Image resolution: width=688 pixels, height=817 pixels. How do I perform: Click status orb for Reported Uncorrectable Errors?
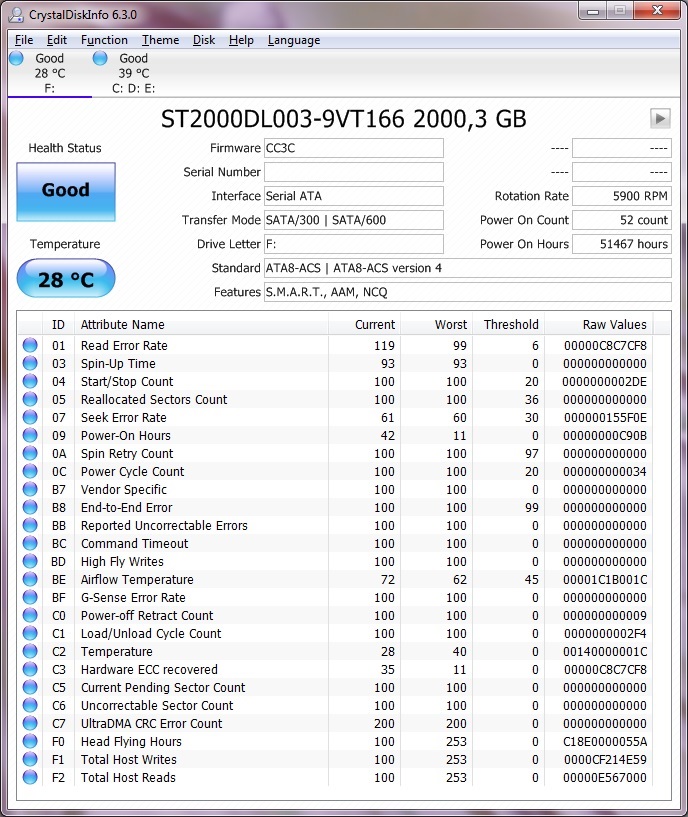(x=30, y=525)
